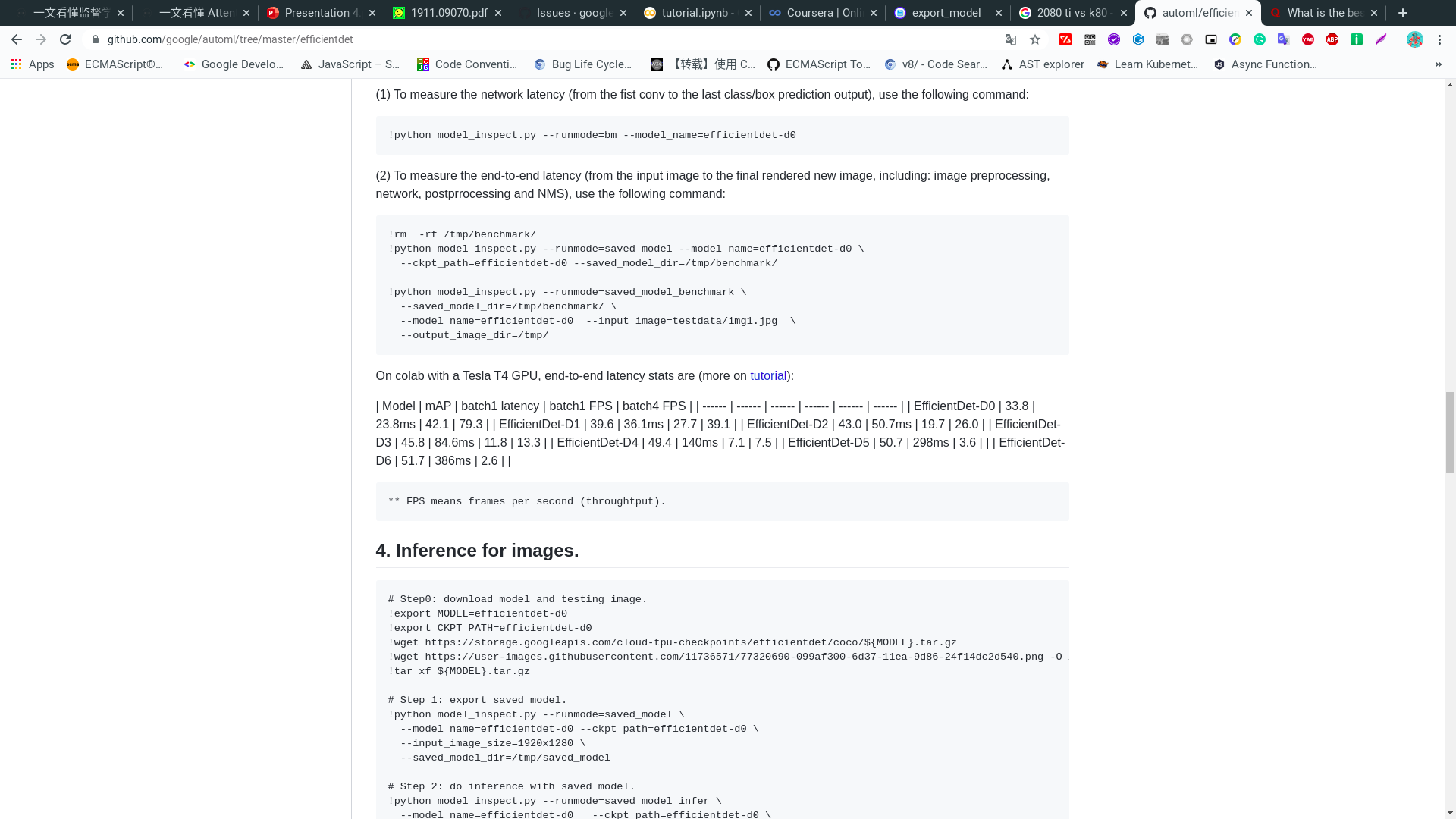This screenshot has height=819, width=1456.
Task: Open Chrome's three-dot menu
Action: coord(1442,39)
